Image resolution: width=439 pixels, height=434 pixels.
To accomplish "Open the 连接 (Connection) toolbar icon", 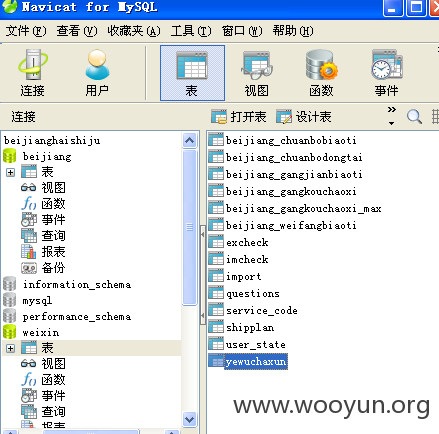I will click(x=32, y=73).
